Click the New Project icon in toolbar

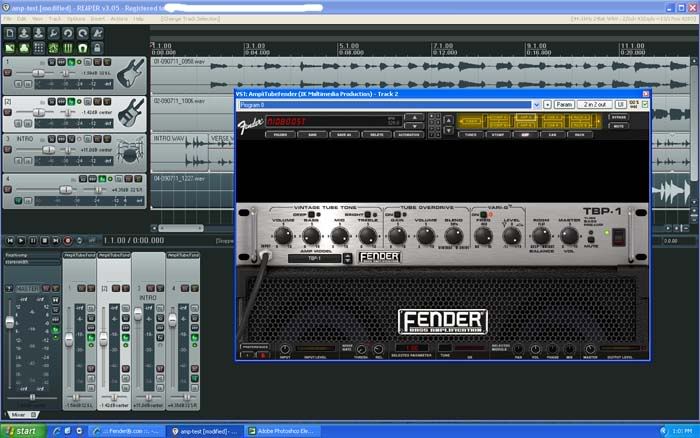[10, 33]
